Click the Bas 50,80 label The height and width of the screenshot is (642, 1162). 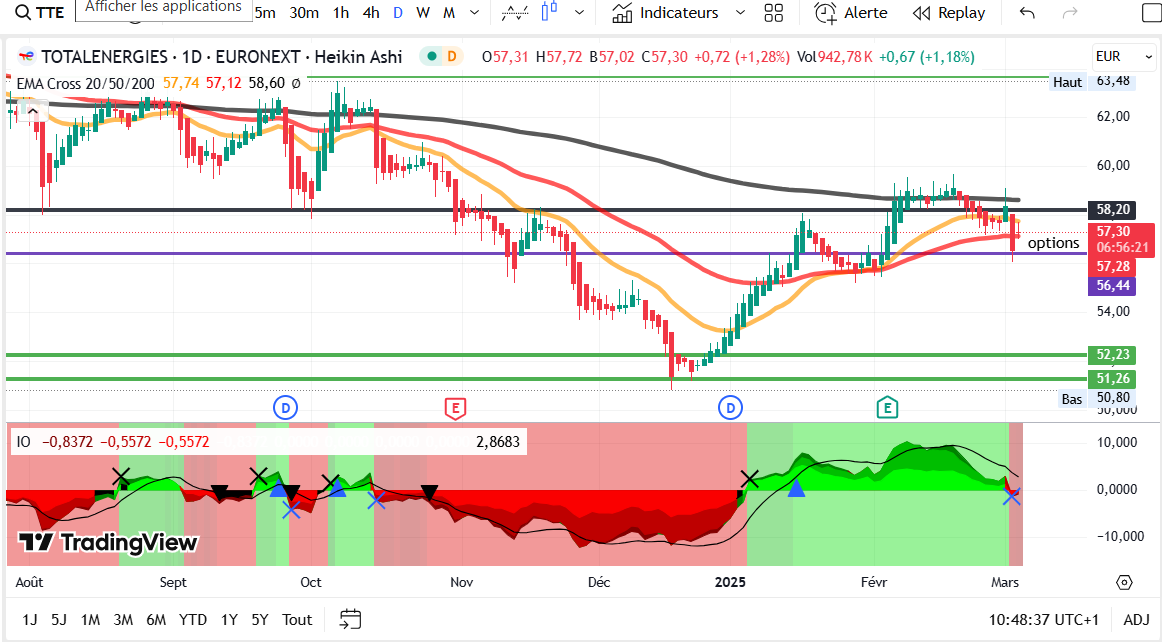[1097, 399]
